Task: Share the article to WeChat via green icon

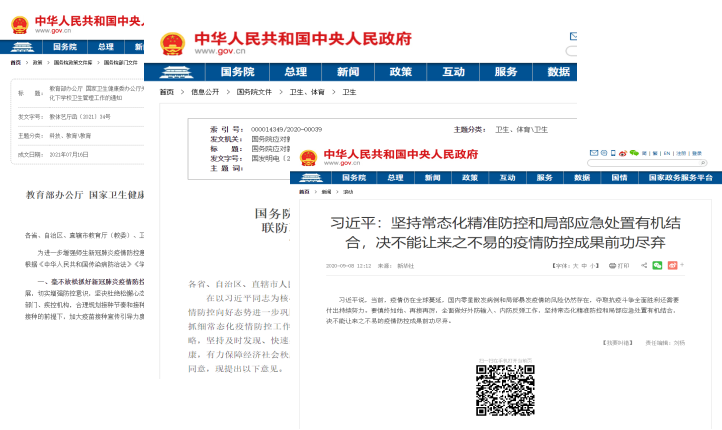Action: point(657,265)
